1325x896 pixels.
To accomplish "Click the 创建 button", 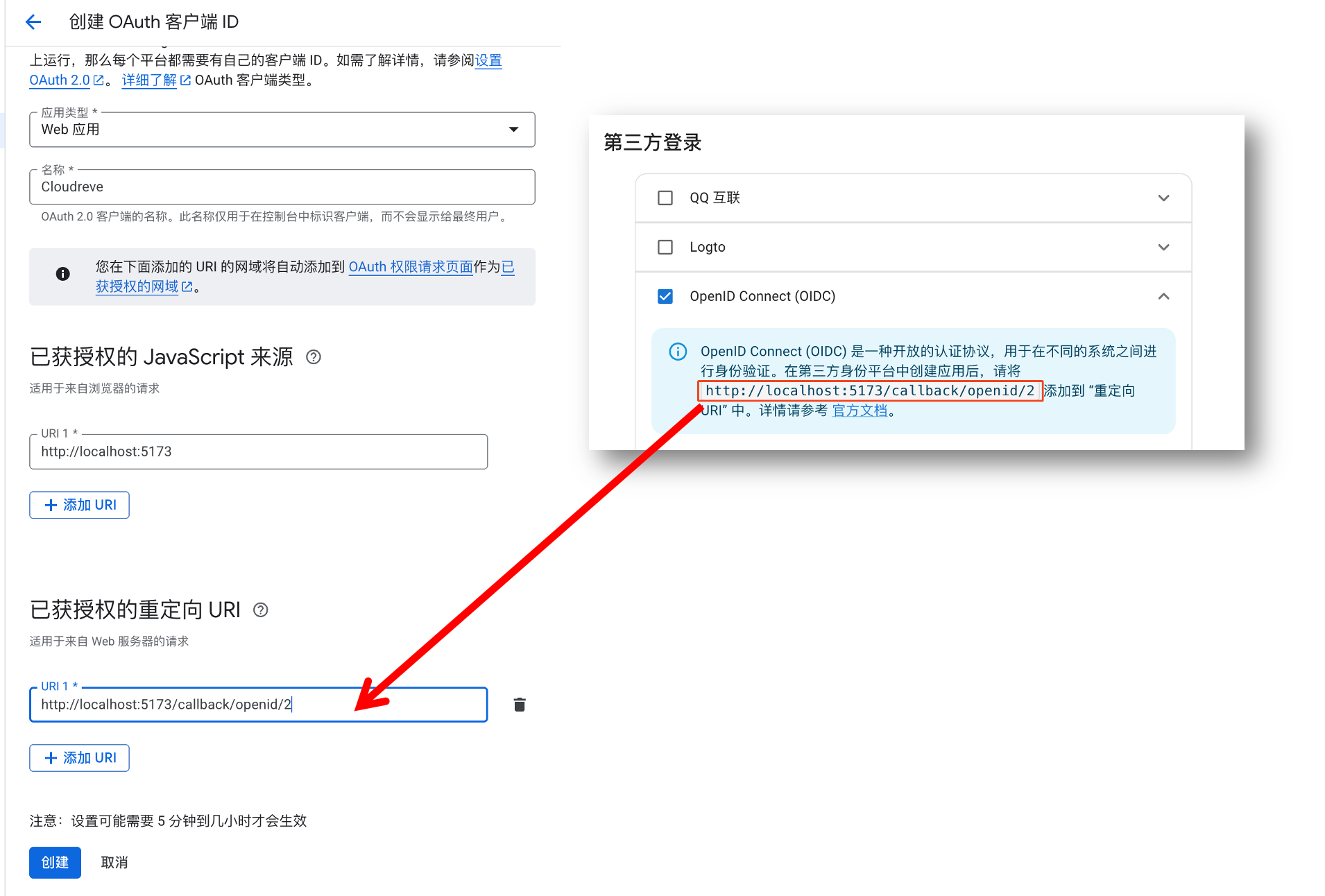I will coord(55,862).
